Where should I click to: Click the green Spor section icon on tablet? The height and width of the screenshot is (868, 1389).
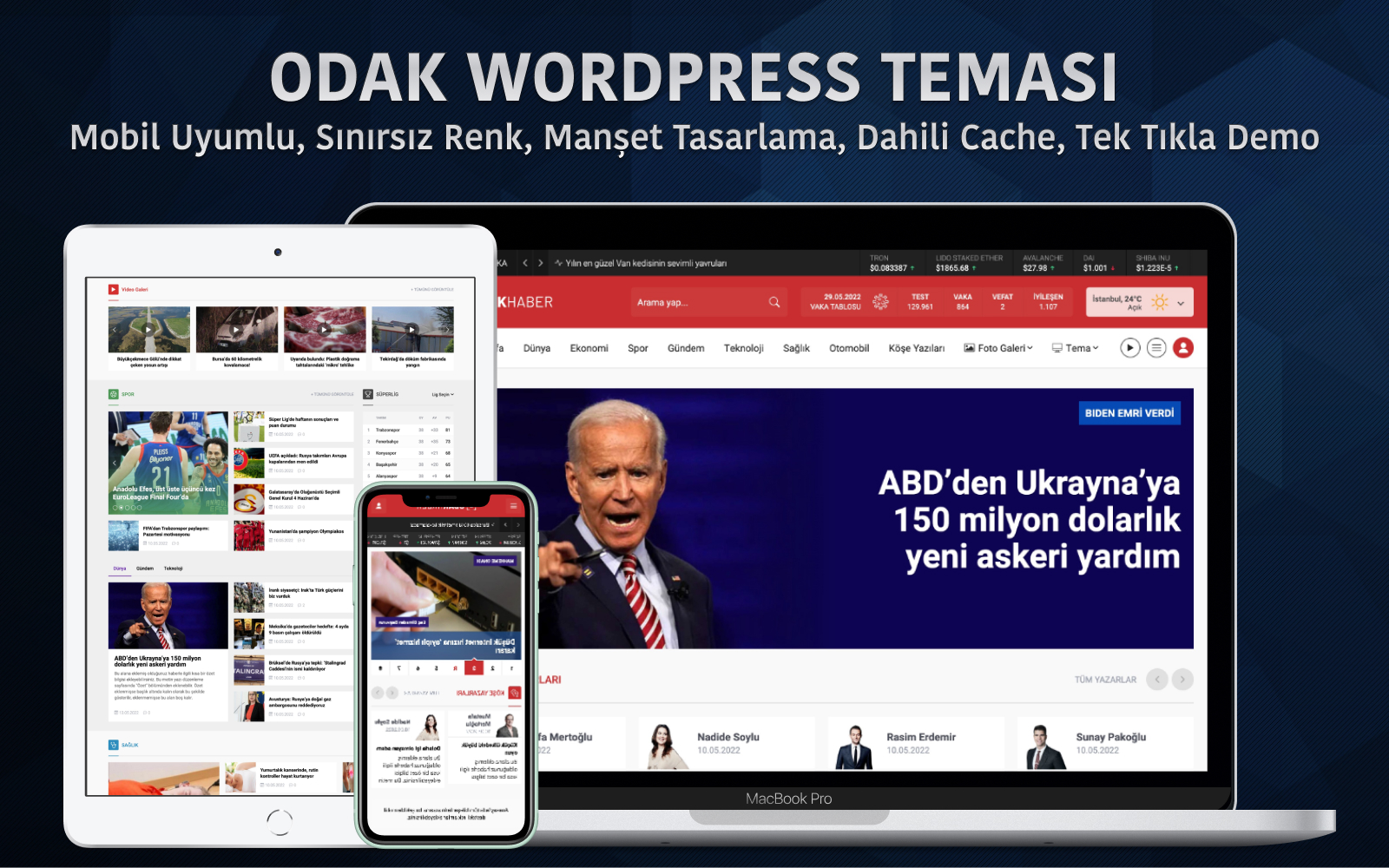[113, 394]
